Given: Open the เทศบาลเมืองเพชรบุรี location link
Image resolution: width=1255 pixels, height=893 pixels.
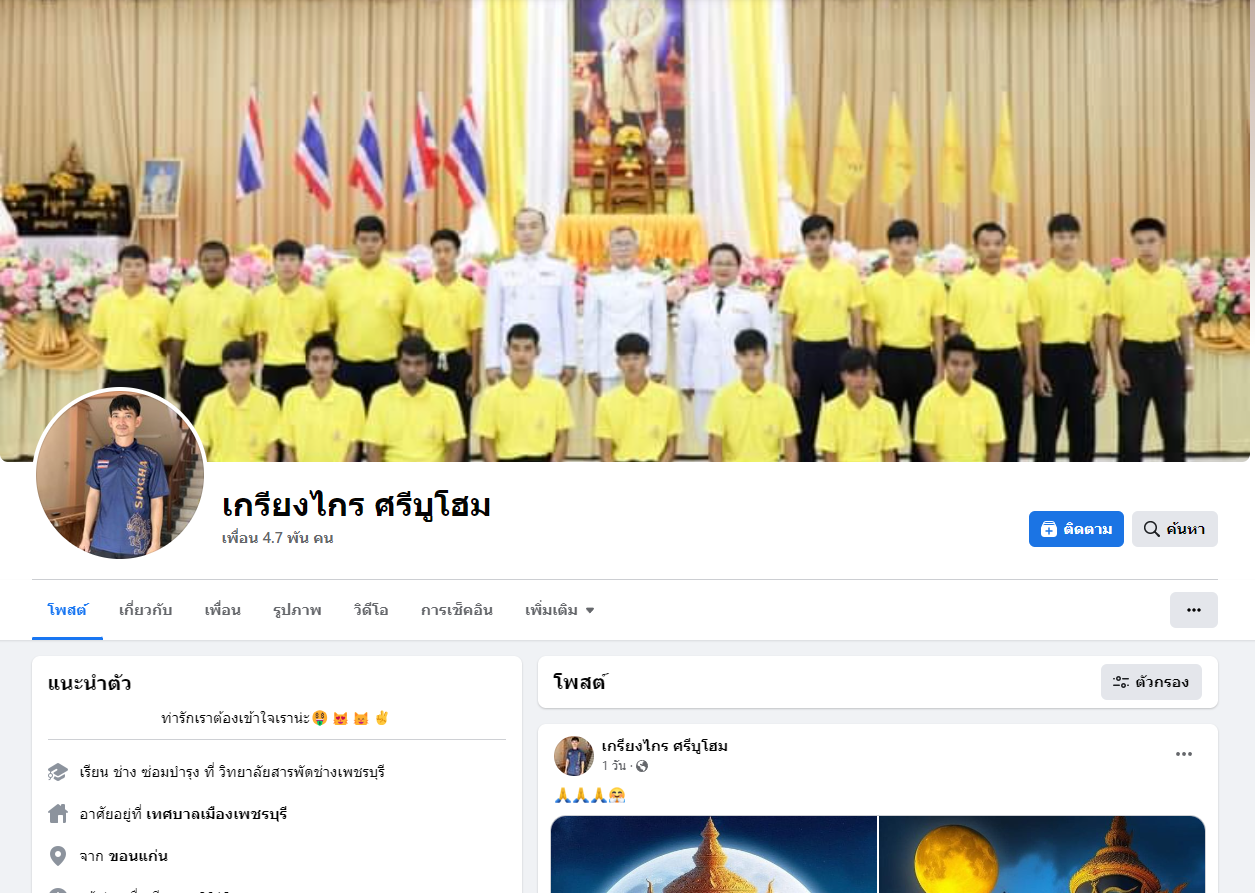Looking at the screenshot, I should (x=216, y=814).
